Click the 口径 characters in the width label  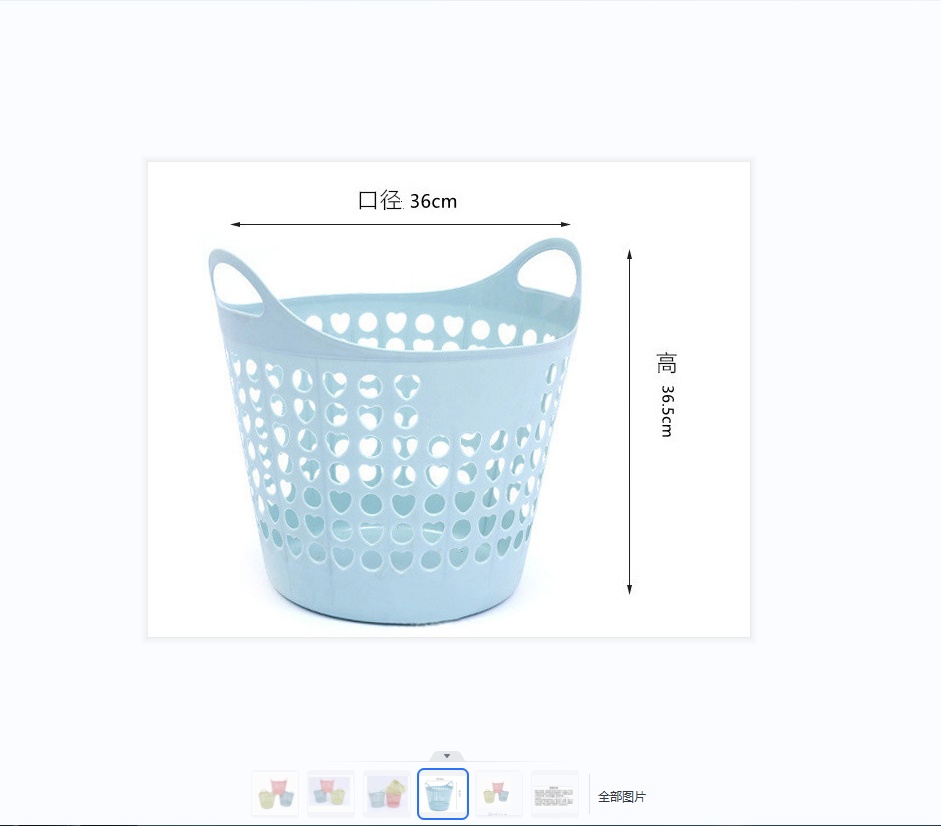(x=380, y=200)
